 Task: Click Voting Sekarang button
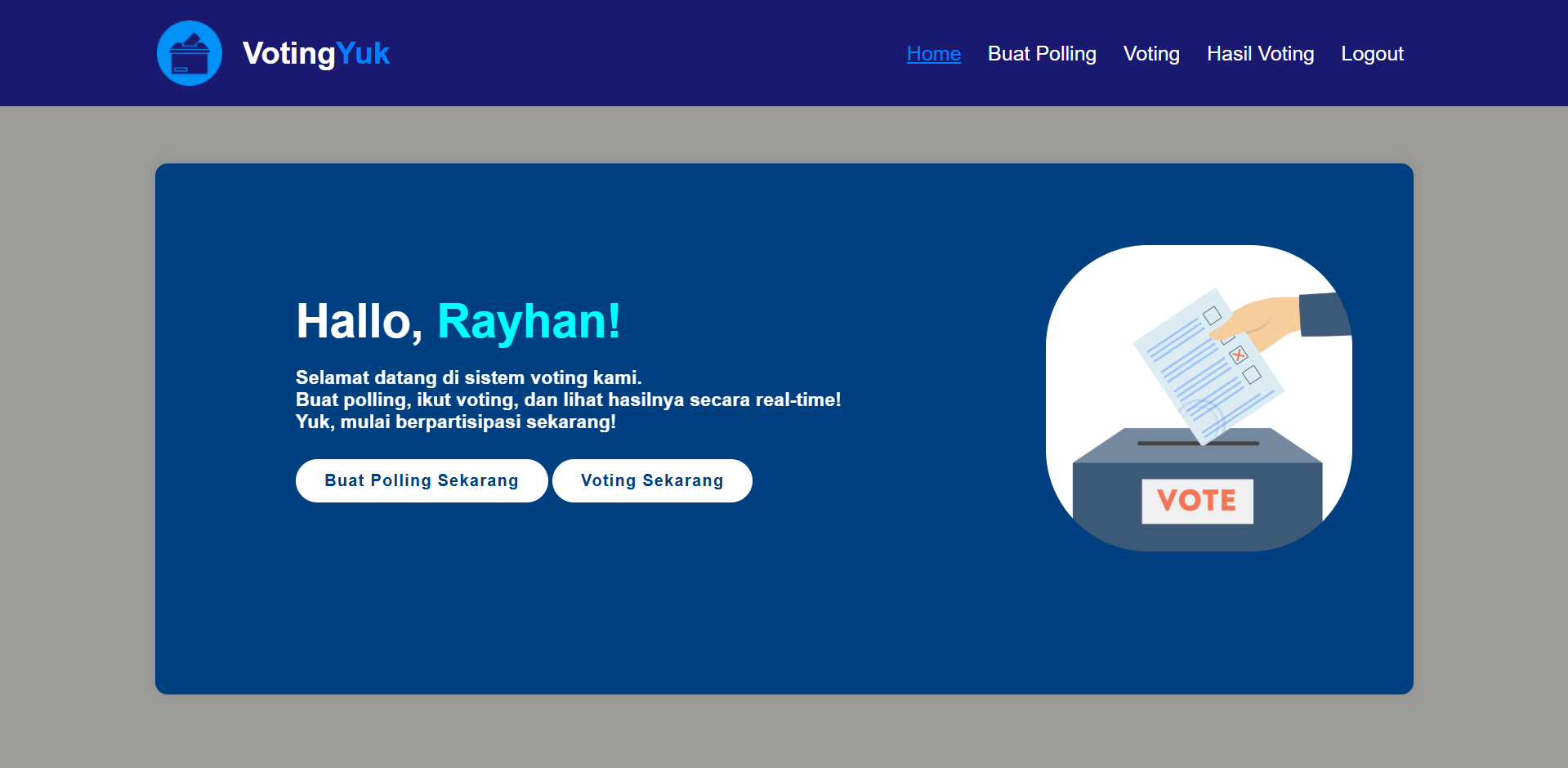click(x=652, y=480)
